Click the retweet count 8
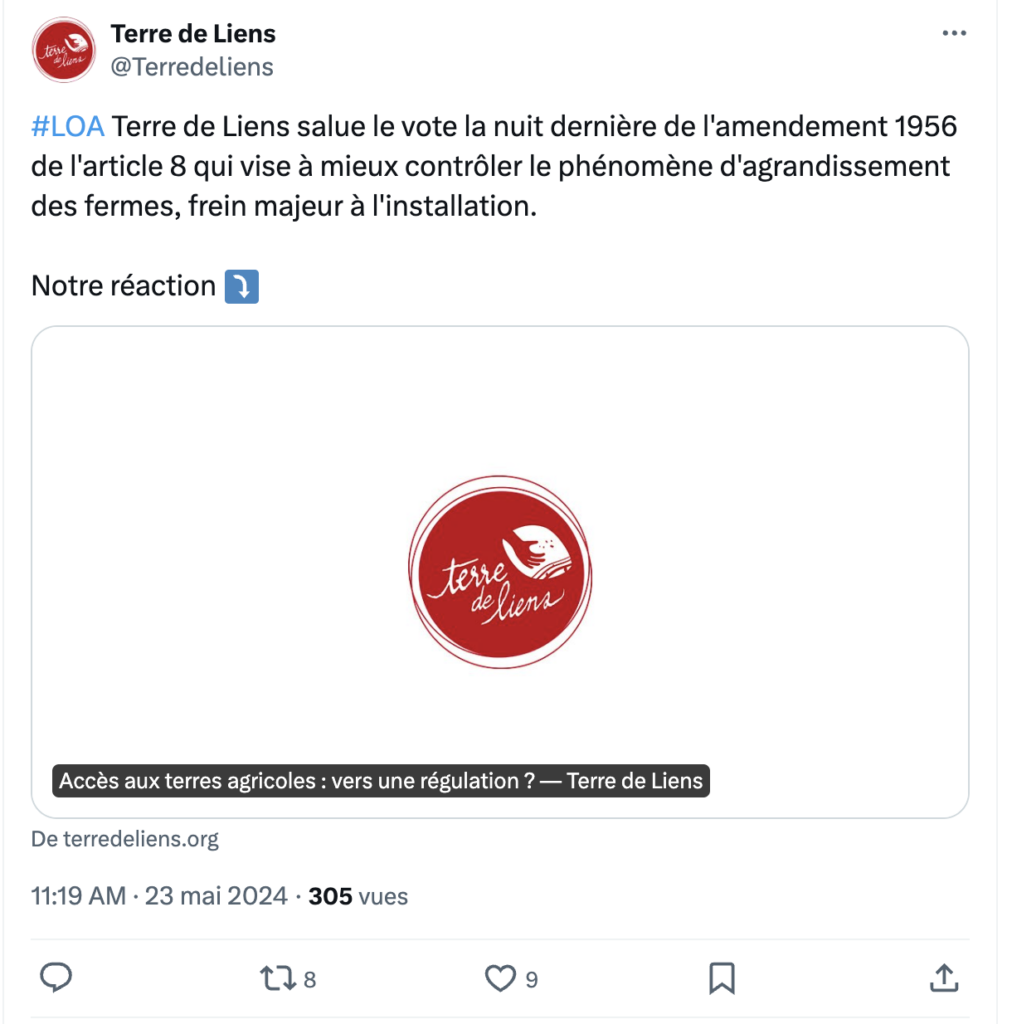The image size is (1012, 1024). click(310, 979)
